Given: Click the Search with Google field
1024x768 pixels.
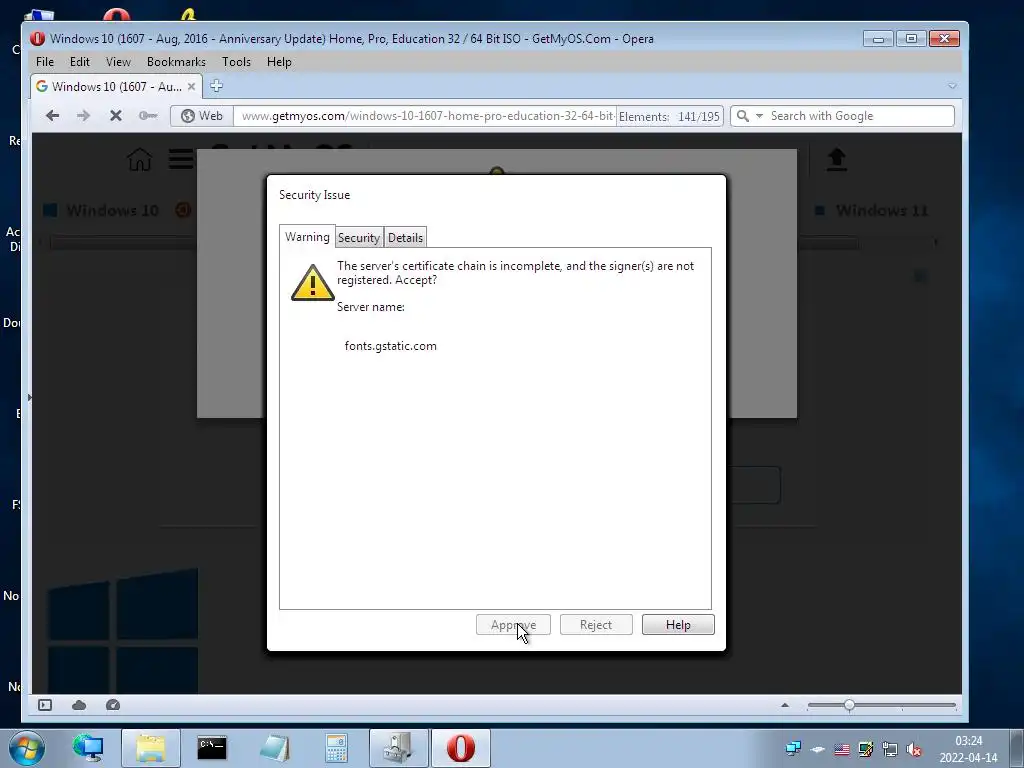Looking at the screenshot, I should tap(842, 116).
